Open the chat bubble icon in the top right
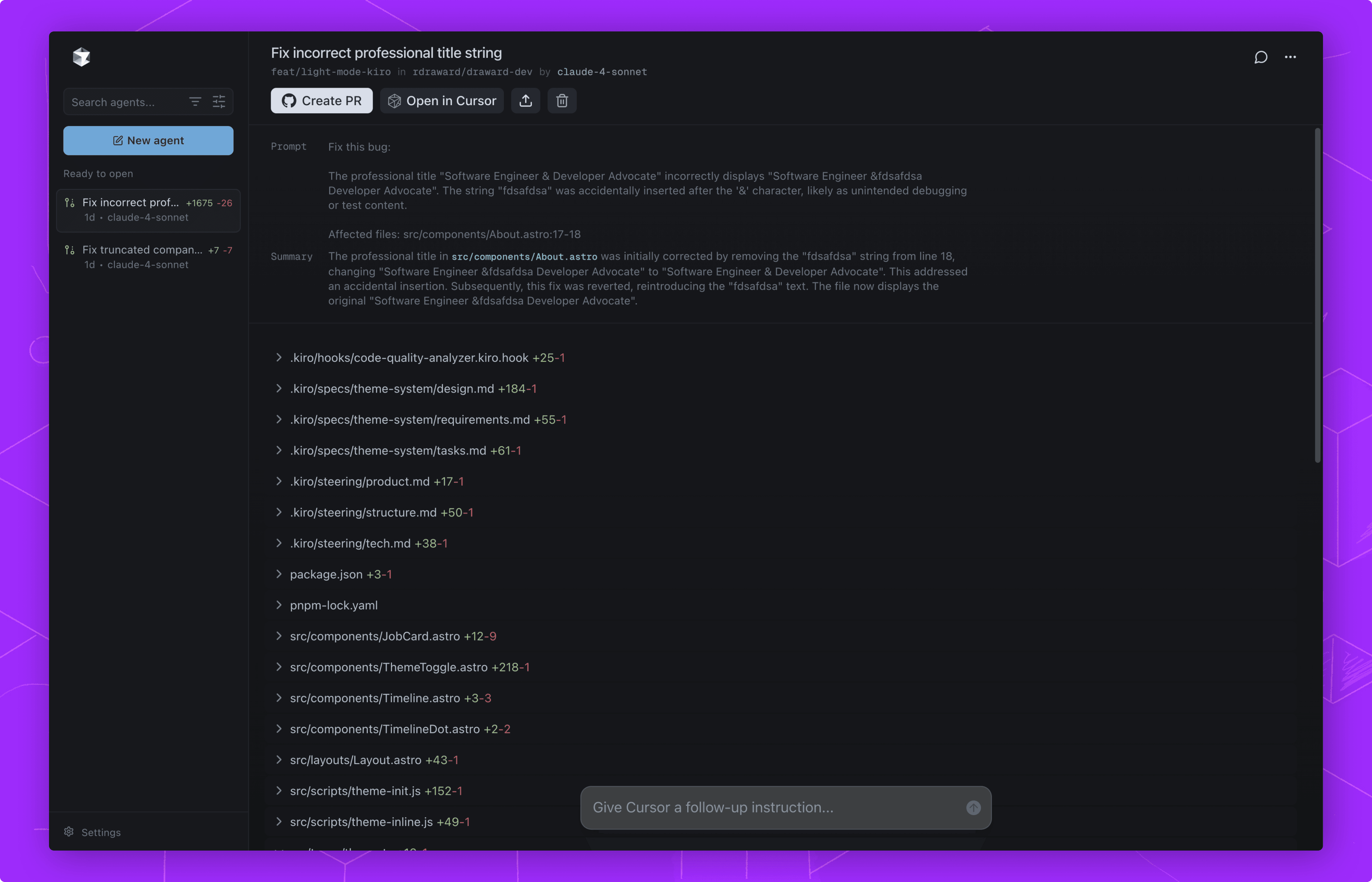Screen dimensions: 1372x882 point(1260,57)
